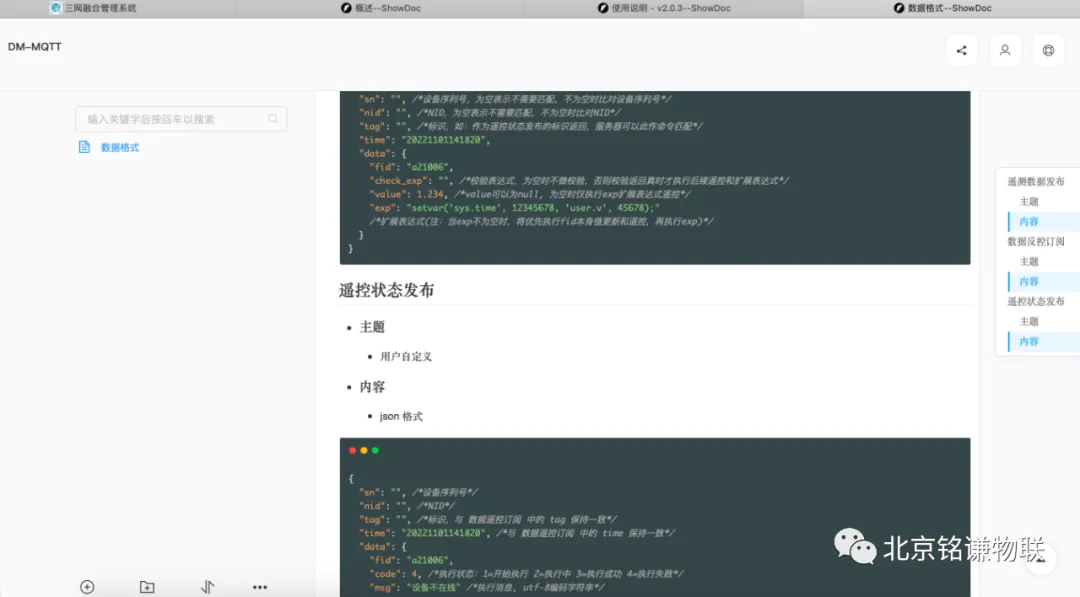Click the lifebuoy help icon
This screenshot has width=1080, height=597.
pos(1048,51)
